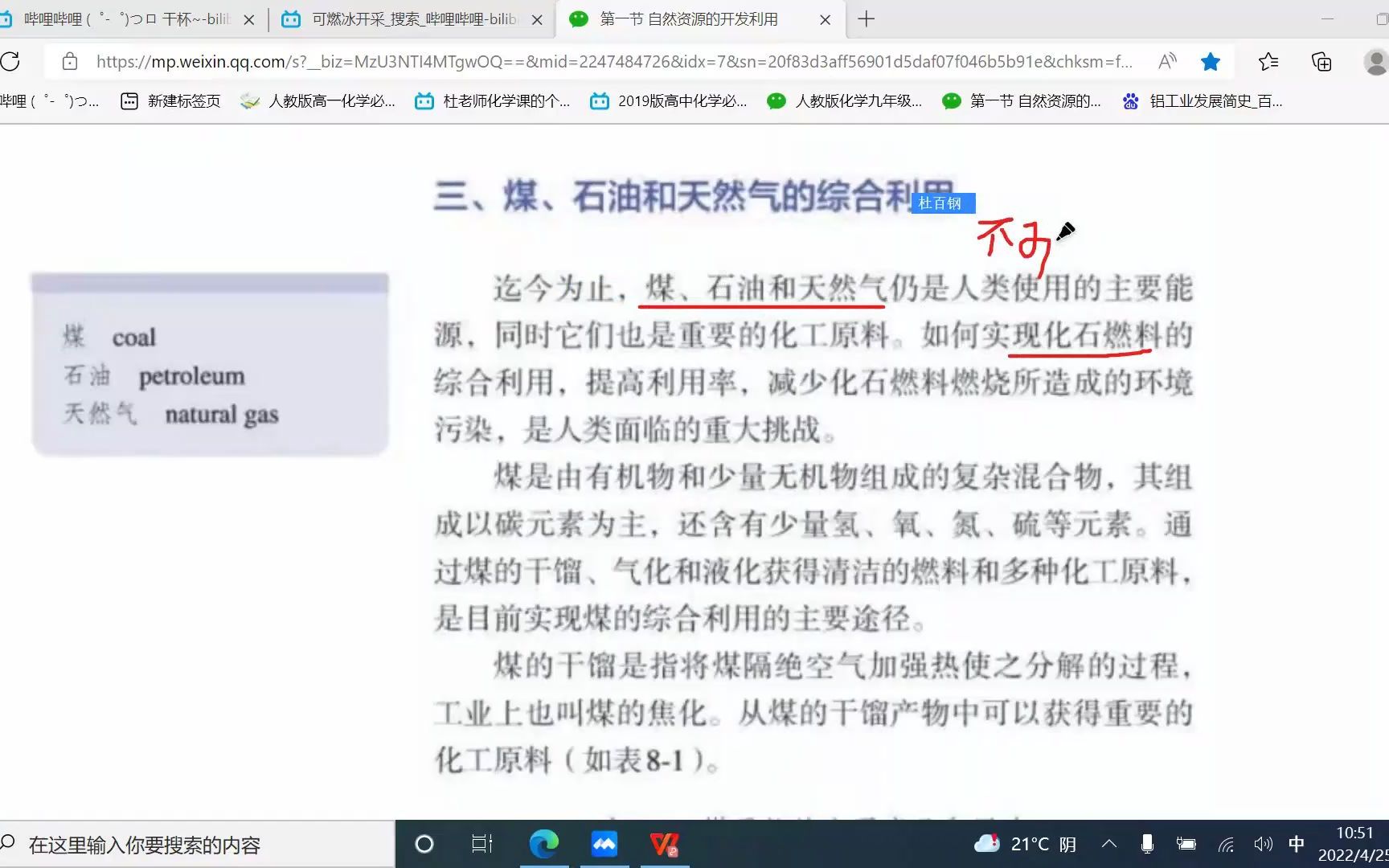Screen dimensions: 1389x868
Task: Open the 新建标签页 bookmark
Action: (170, 101)
